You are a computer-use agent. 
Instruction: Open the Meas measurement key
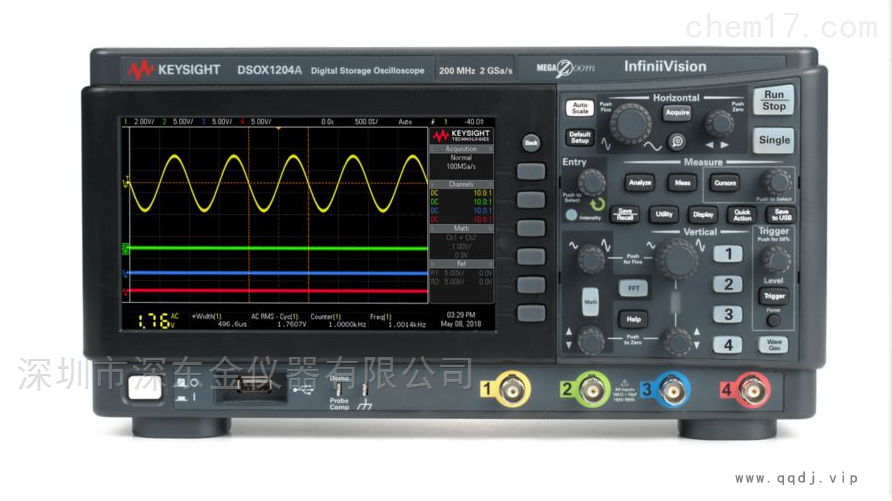[x=682, y=183]
